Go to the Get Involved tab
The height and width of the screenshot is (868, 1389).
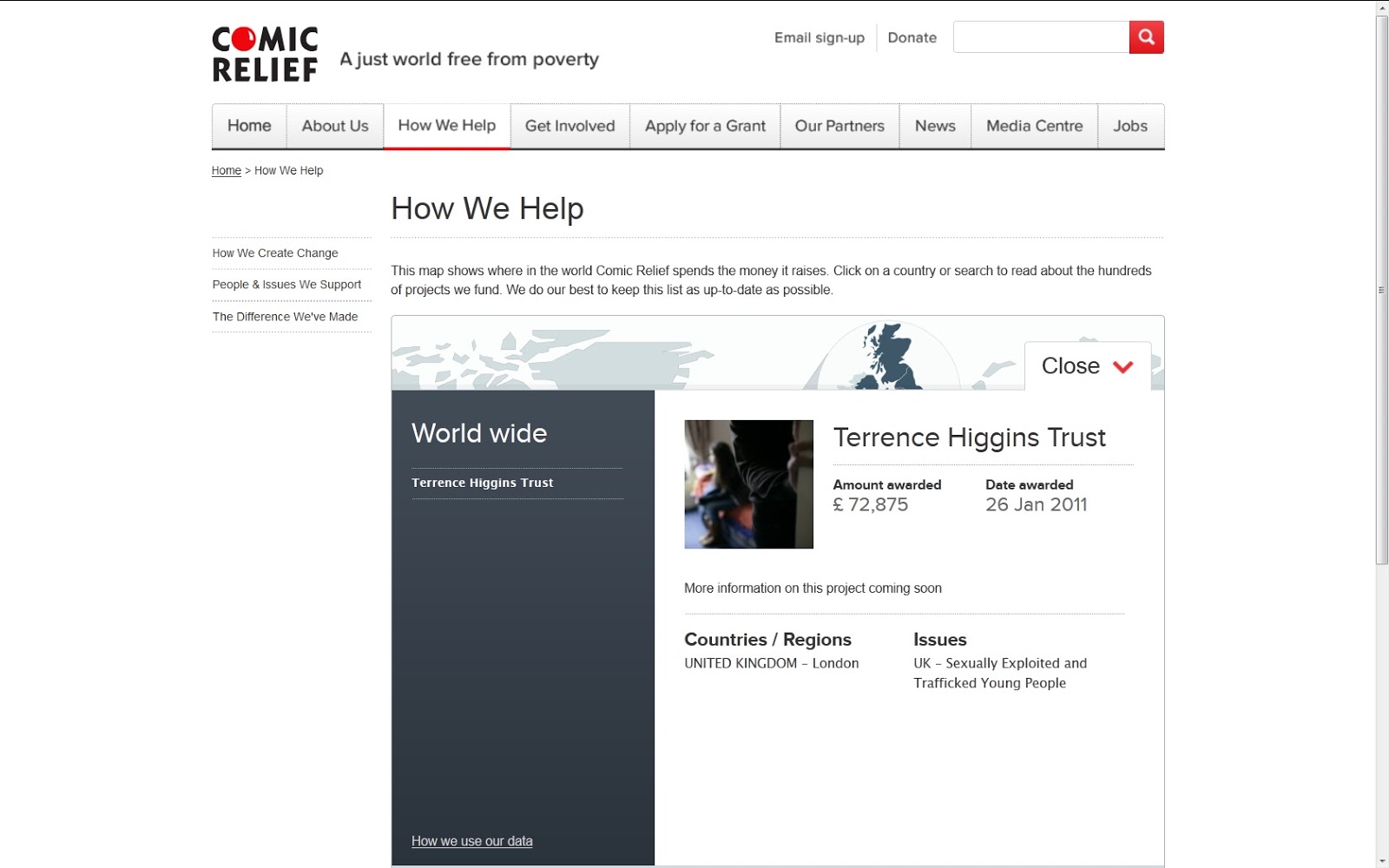pos(570,127)
